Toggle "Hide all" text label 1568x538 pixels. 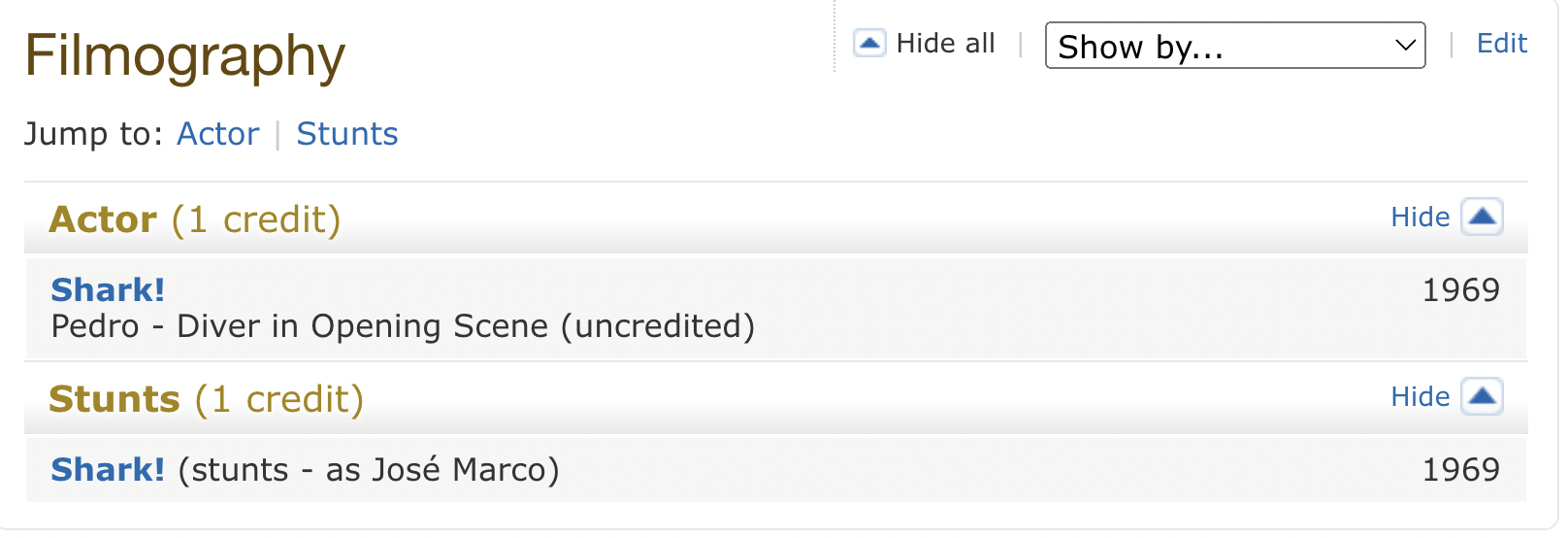click(945, 44)
